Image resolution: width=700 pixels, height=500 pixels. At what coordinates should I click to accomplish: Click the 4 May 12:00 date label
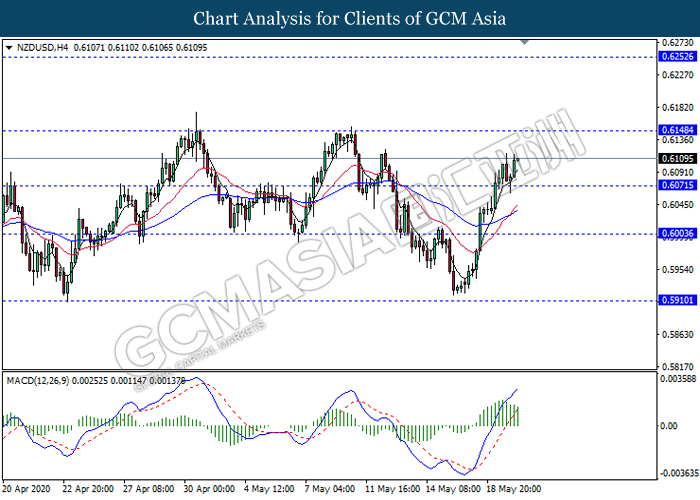tap(269, 489)
